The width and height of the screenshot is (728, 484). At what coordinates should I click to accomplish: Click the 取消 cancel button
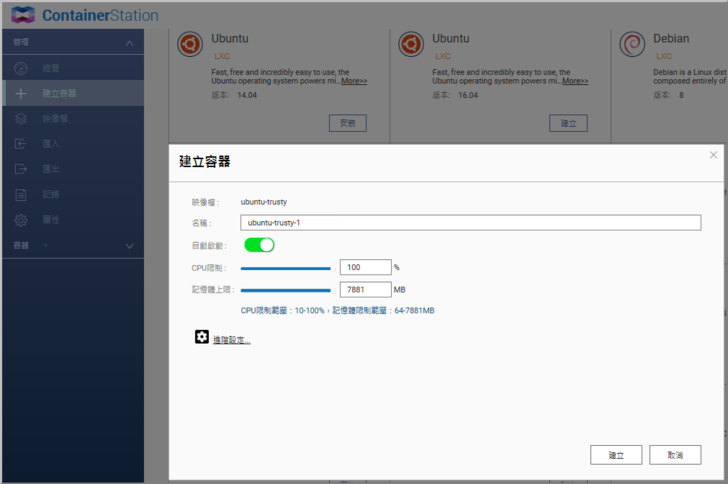[675, 455]
